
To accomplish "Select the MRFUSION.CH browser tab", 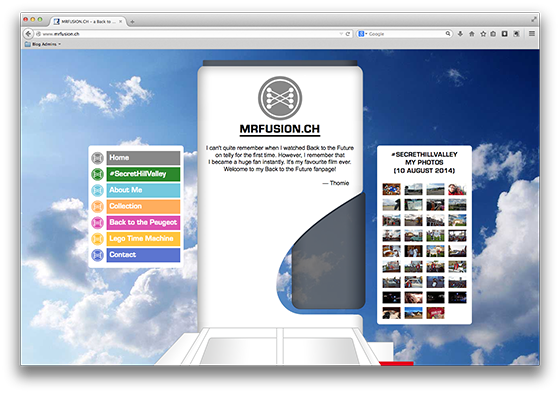I will click(x=88, y=21).
